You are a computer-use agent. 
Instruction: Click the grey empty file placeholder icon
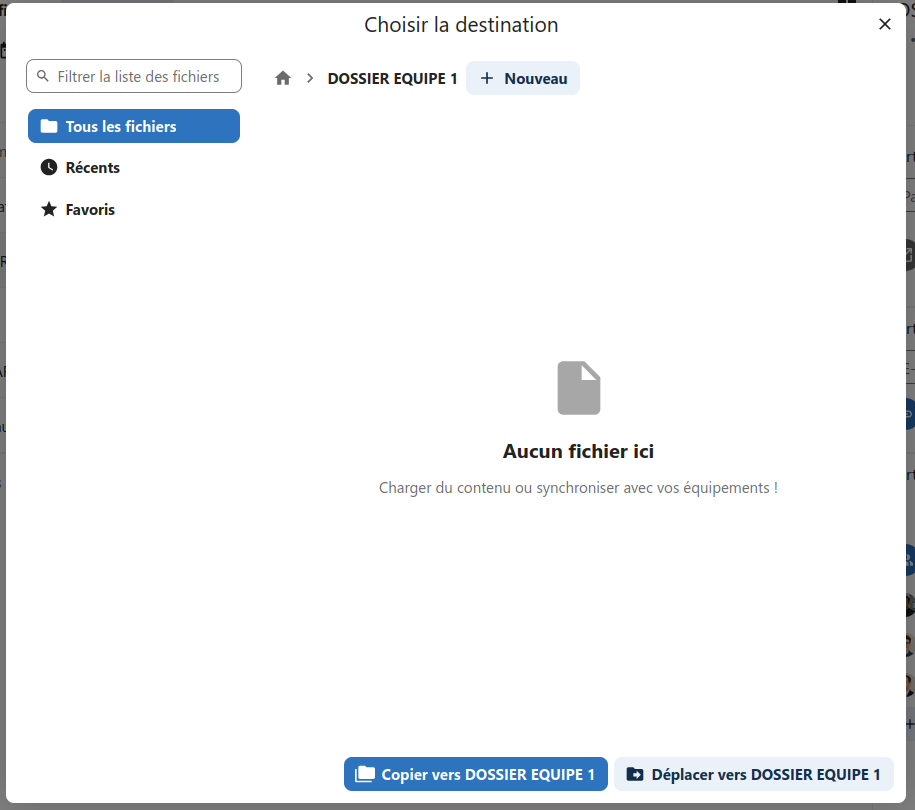[x=578, y=388]
